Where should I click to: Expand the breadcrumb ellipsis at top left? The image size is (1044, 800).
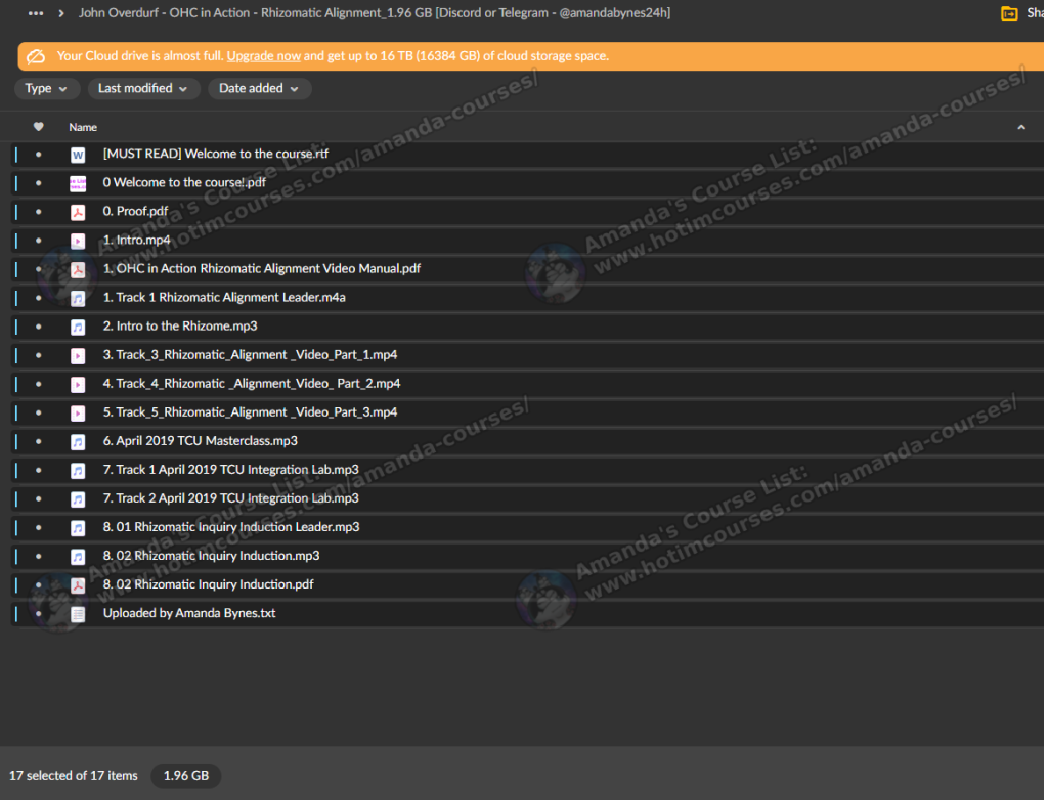tap(37, 13)
